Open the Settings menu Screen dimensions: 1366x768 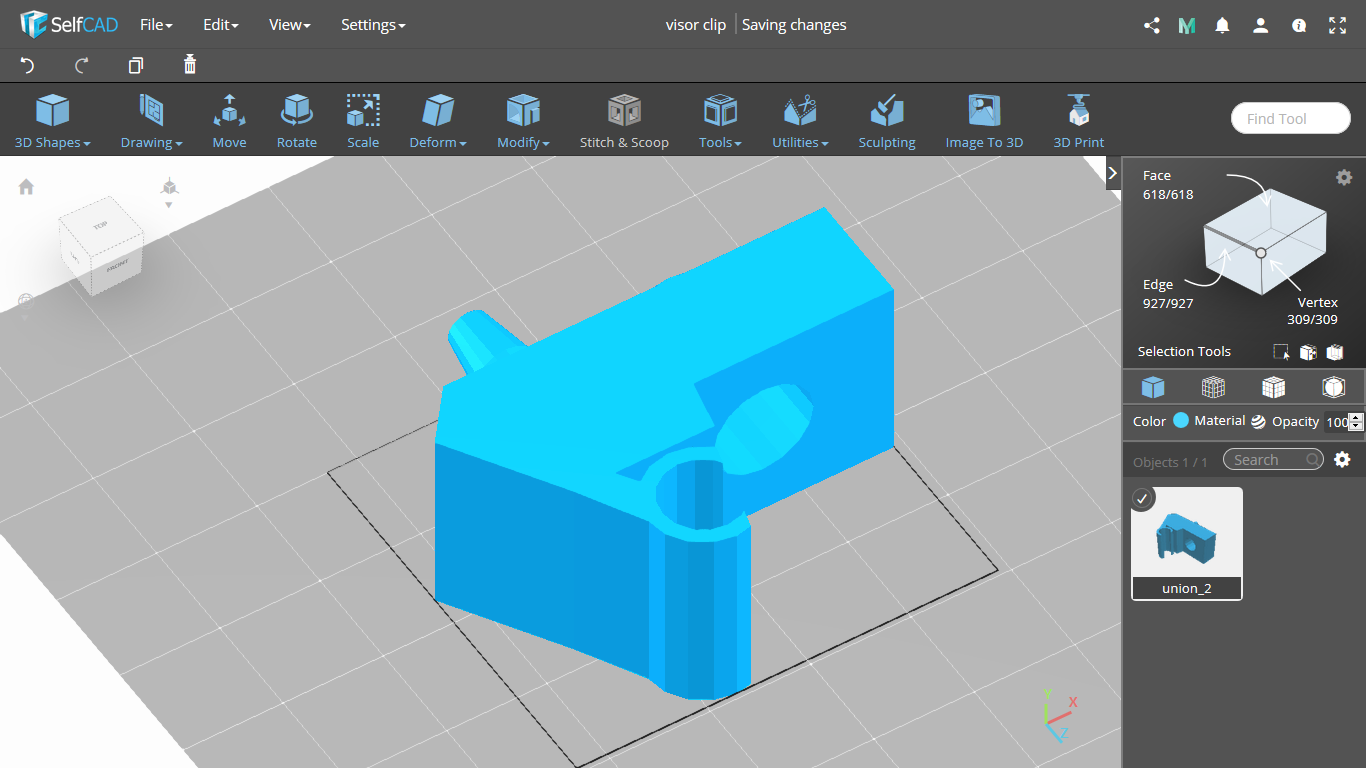coord(373,25)
